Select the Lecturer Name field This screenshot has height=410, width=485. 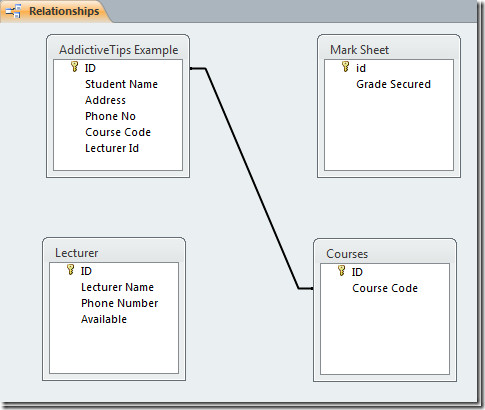pyautogui.click(x=117, y=287)
